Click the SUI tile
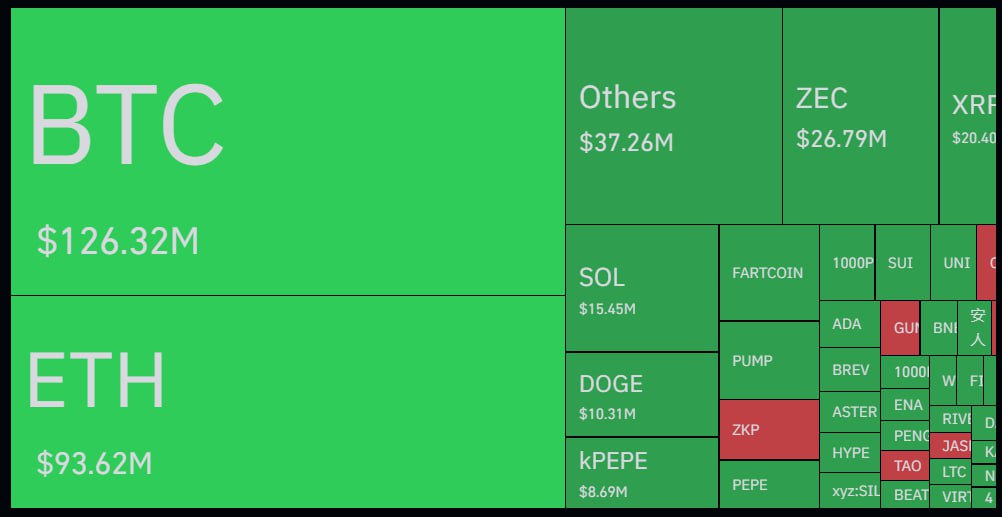This screenshot has width=1002, height=517. (x=901, y=263)
